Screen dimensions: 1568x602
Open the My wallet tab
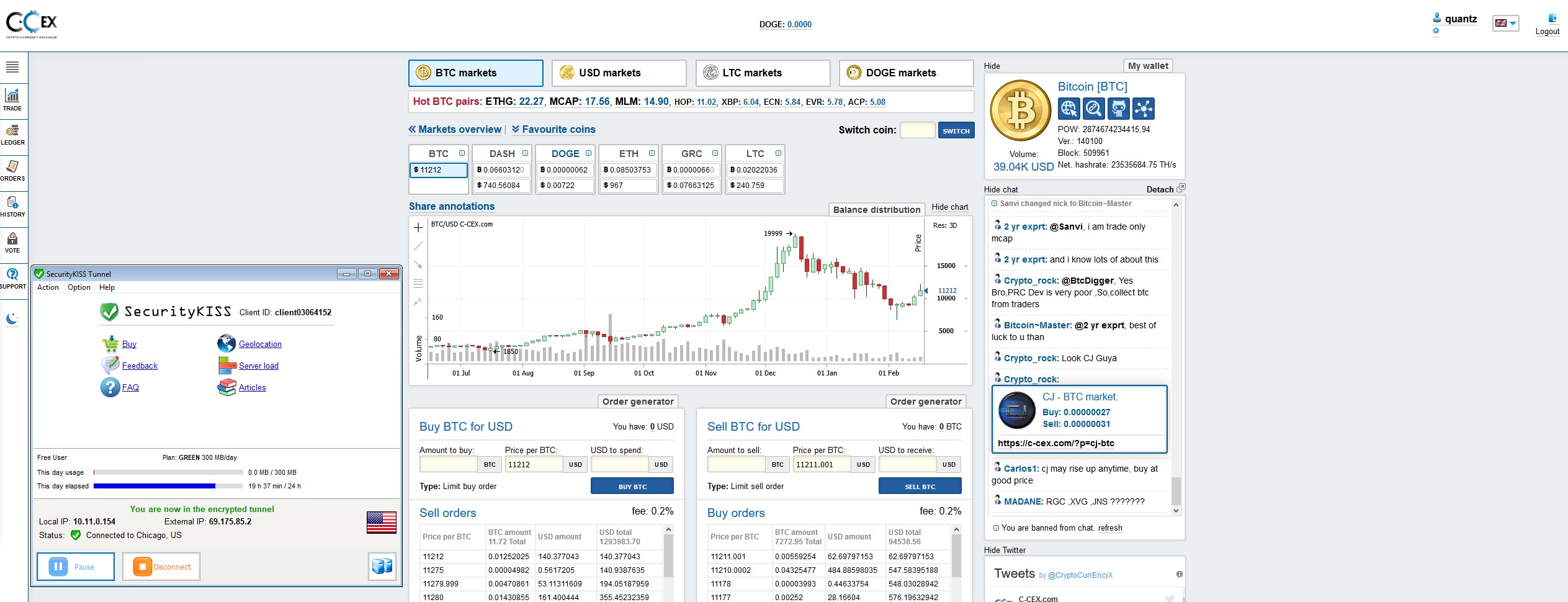[1148, 66]
